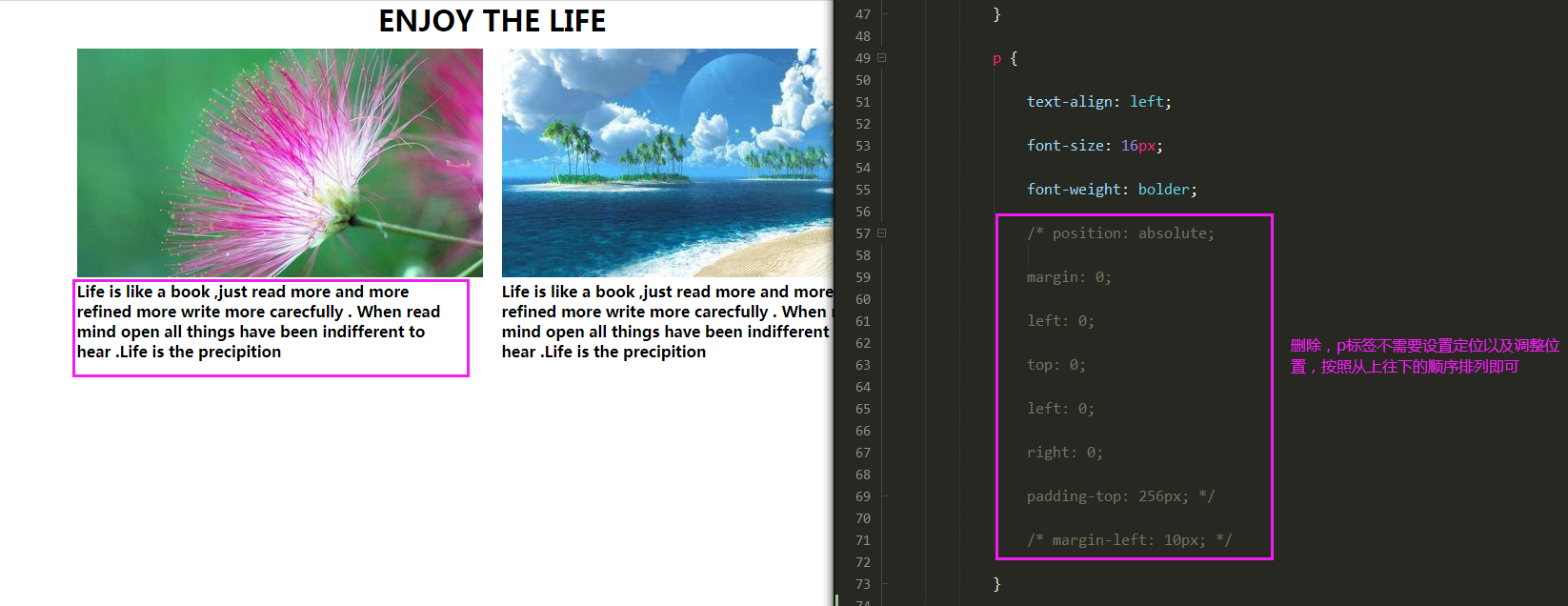Viewport: 1568px width, 606px height.
Task: Click line number 57 in the gutter
Action: (x=863, y=233)
